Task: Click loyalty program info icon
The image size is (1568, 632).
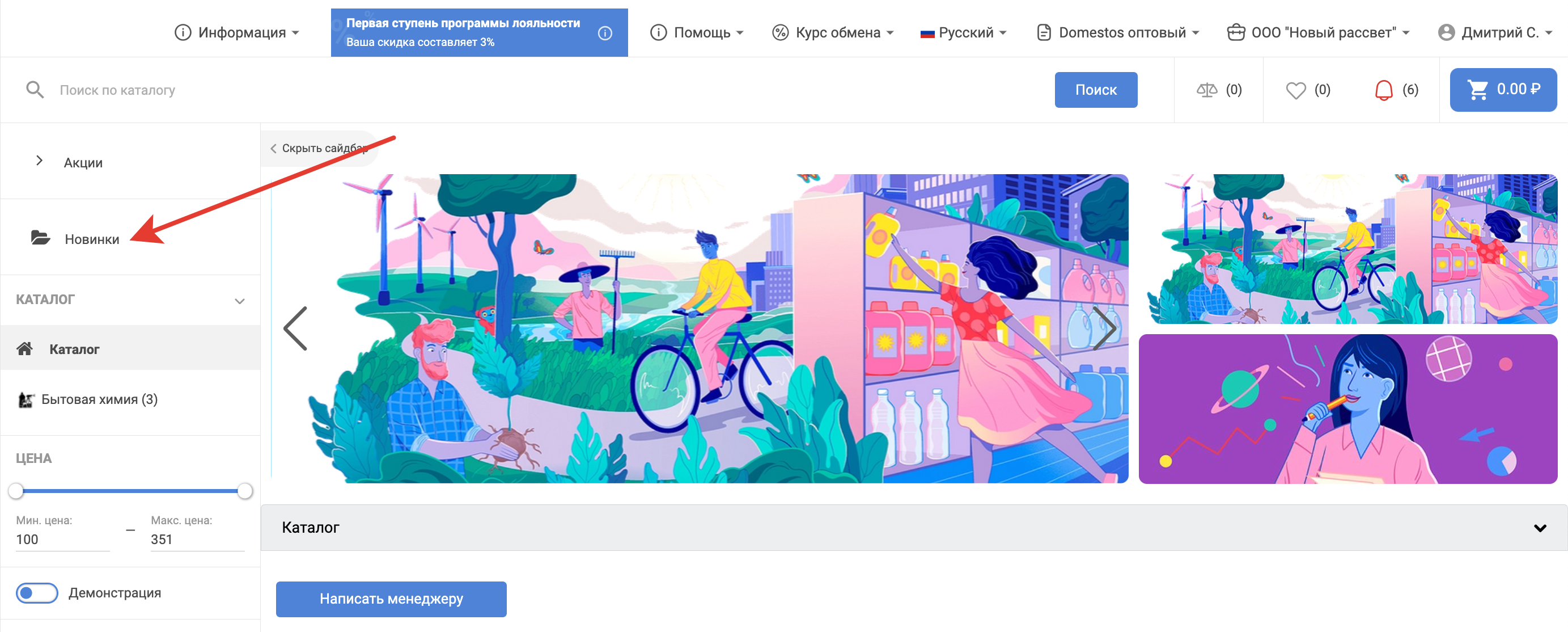Action: pyautogui.click(x=604, y=33)
